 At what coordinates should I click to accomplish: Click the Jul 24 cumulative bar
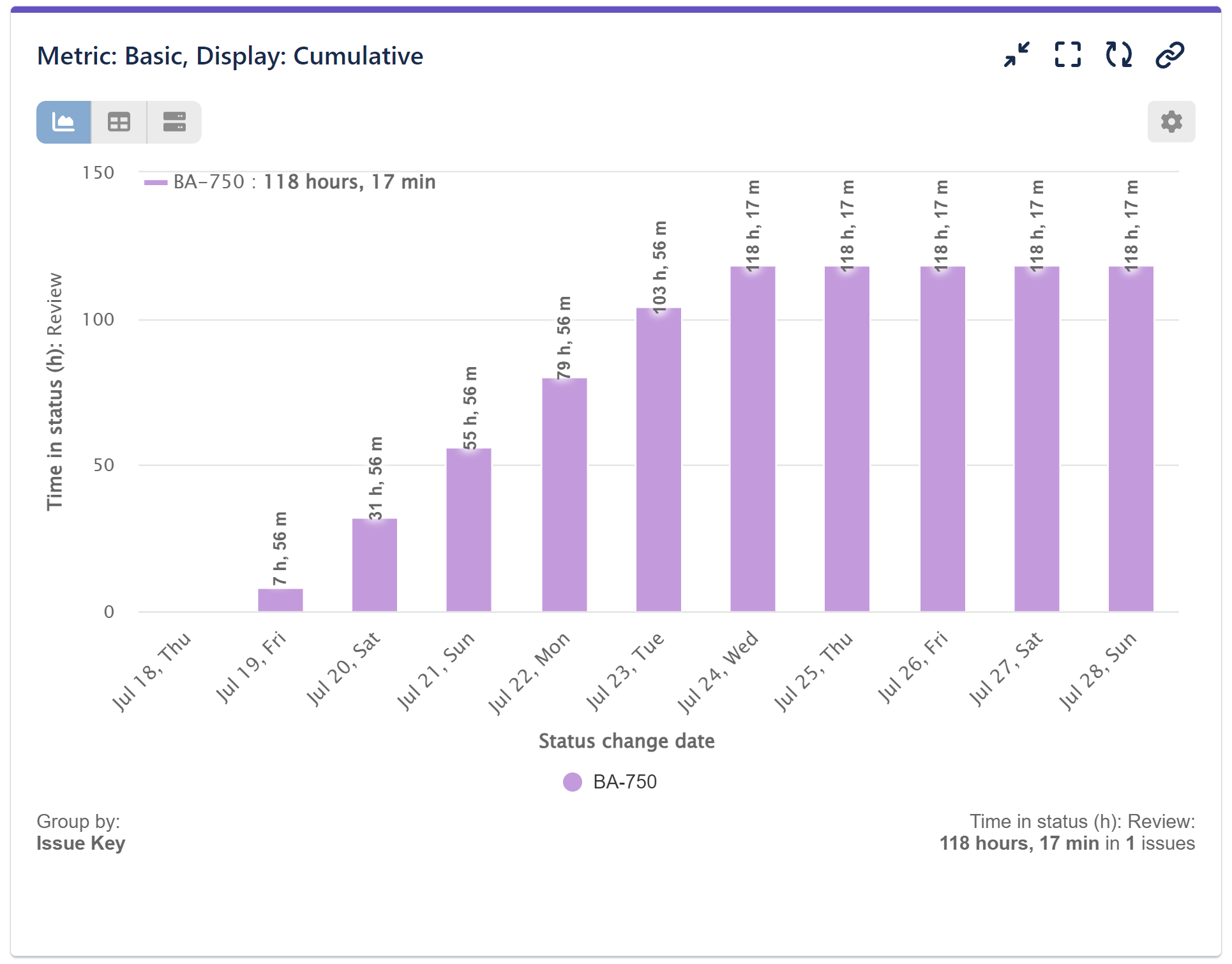pyautogui.click(x=752, y=441)
